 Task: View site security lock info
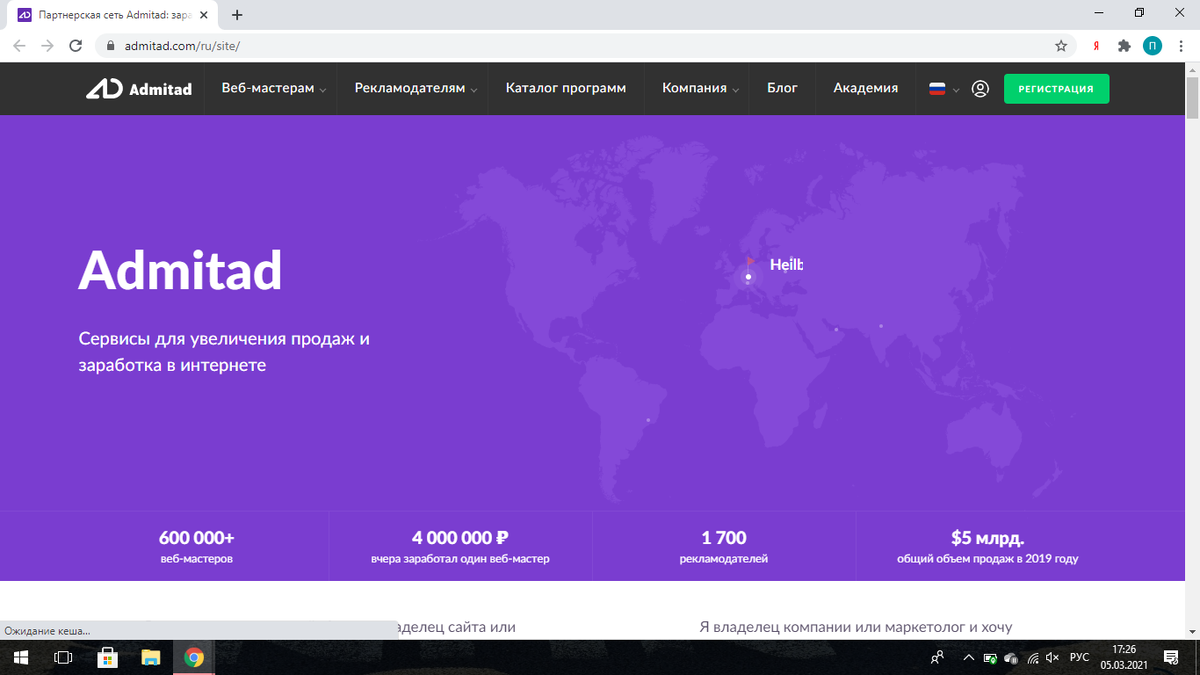tap(110, 46)
